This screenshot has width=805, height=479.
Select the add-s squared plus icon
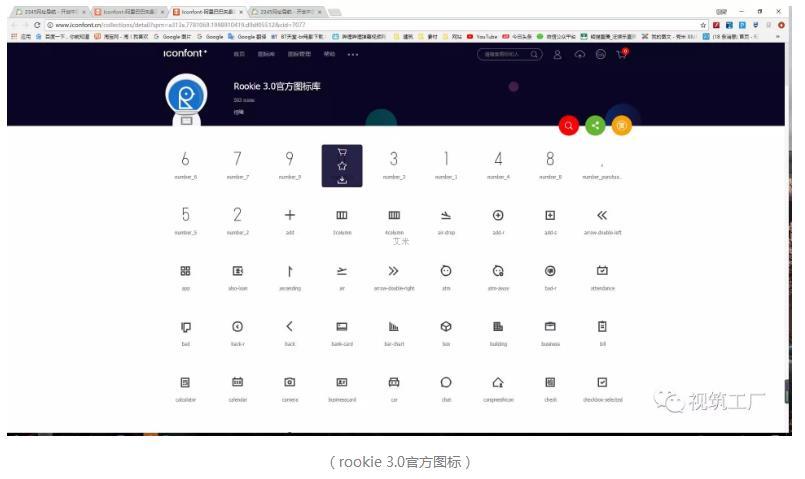pyautogui.click(x=550, y=215)
